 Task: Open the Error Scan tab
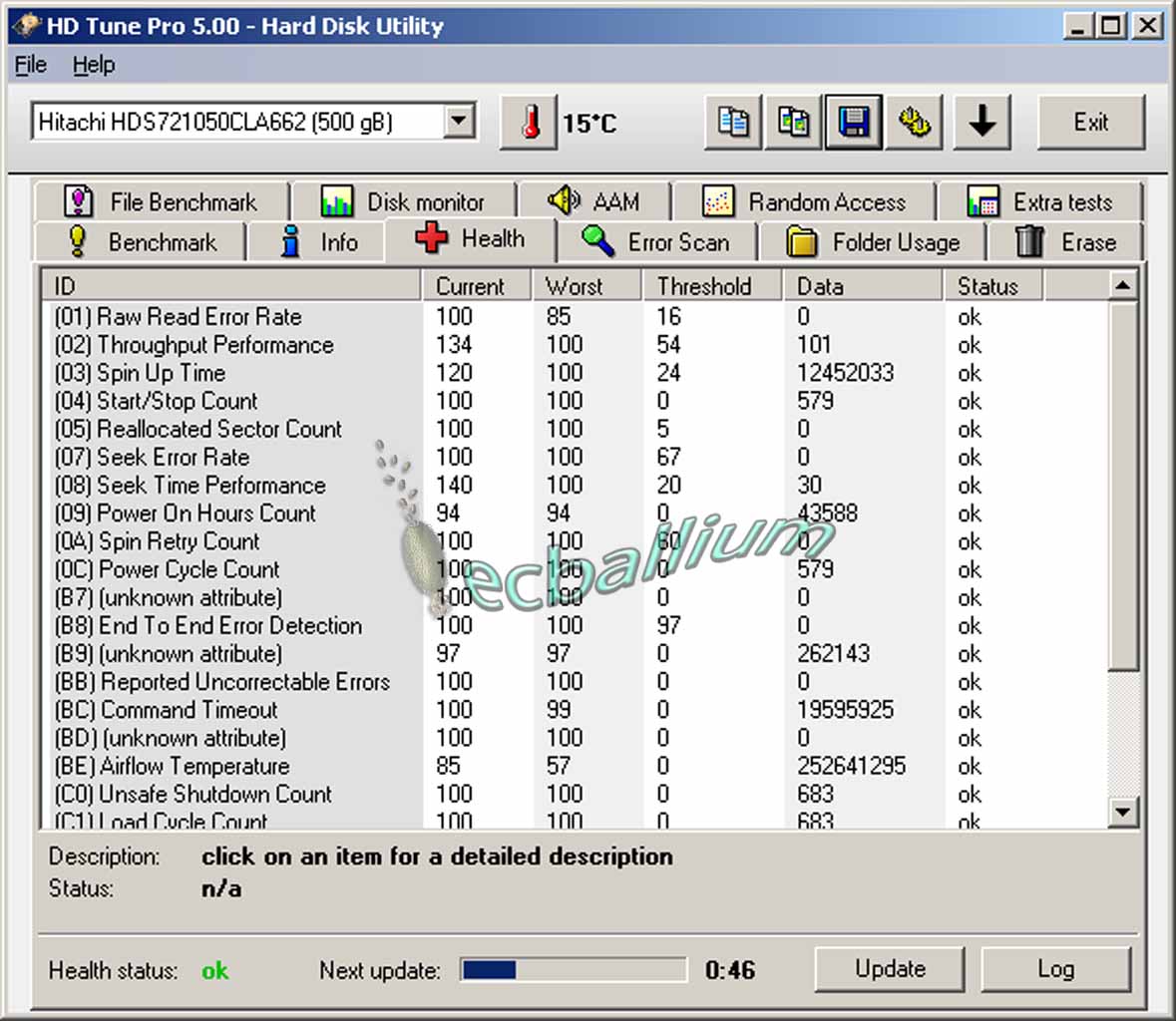click(x=656, y=242)
